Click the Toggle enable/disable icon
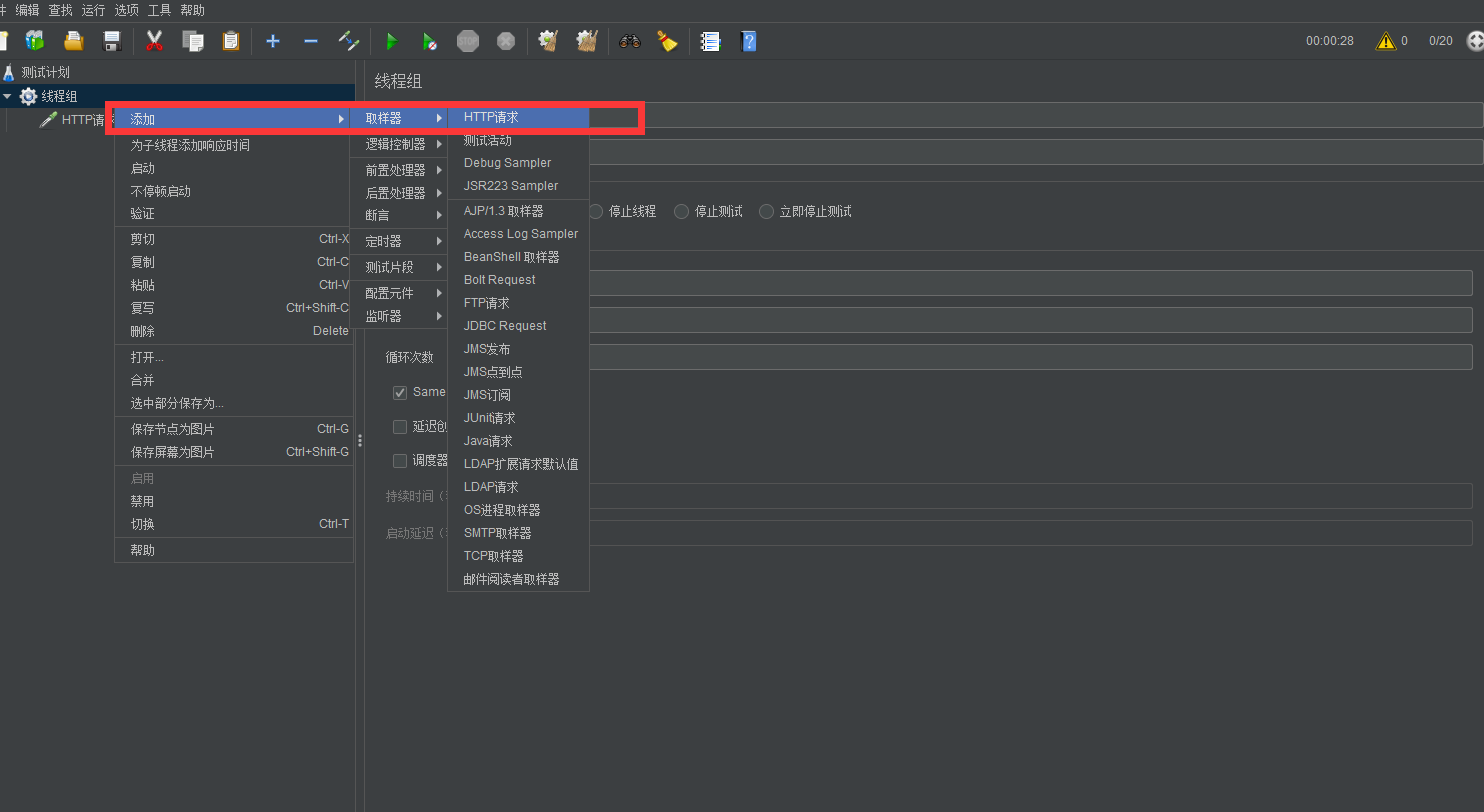The height and width of the screenshot is (812, 1484). [349, 41]
